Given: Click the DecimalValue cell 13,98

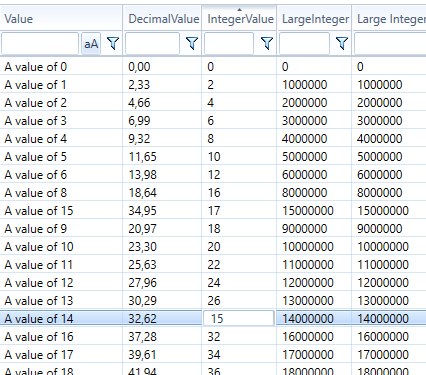Looking at the screenshot, I should tap(162, 175).
